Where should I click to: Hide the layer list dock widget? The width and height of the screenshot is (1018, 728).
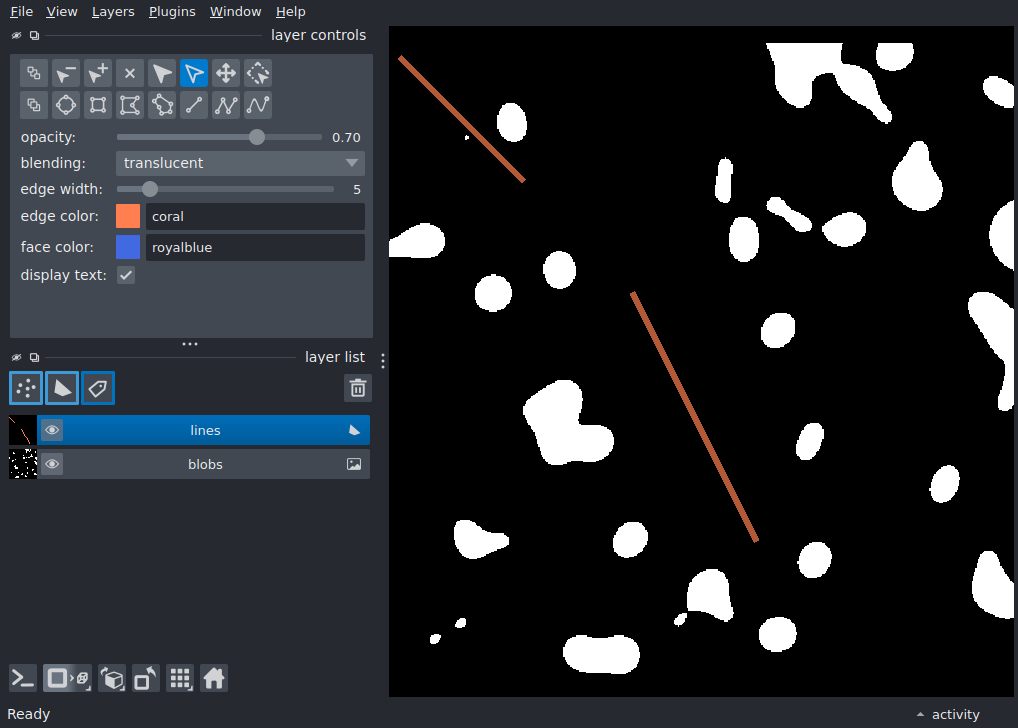(x=17, y=357)
